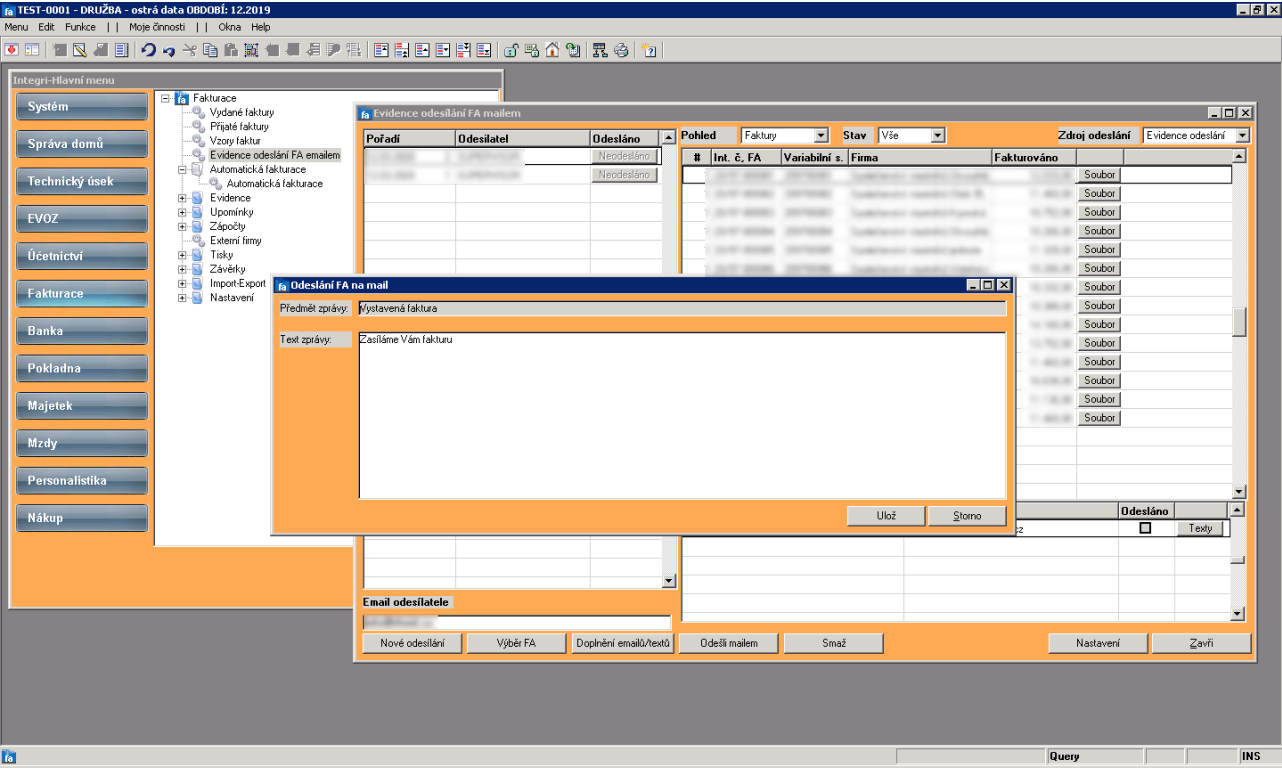Click the green open padlock toolbar icon
The width and height of the screenshot is (1282, 768).
tap(511, 50)
